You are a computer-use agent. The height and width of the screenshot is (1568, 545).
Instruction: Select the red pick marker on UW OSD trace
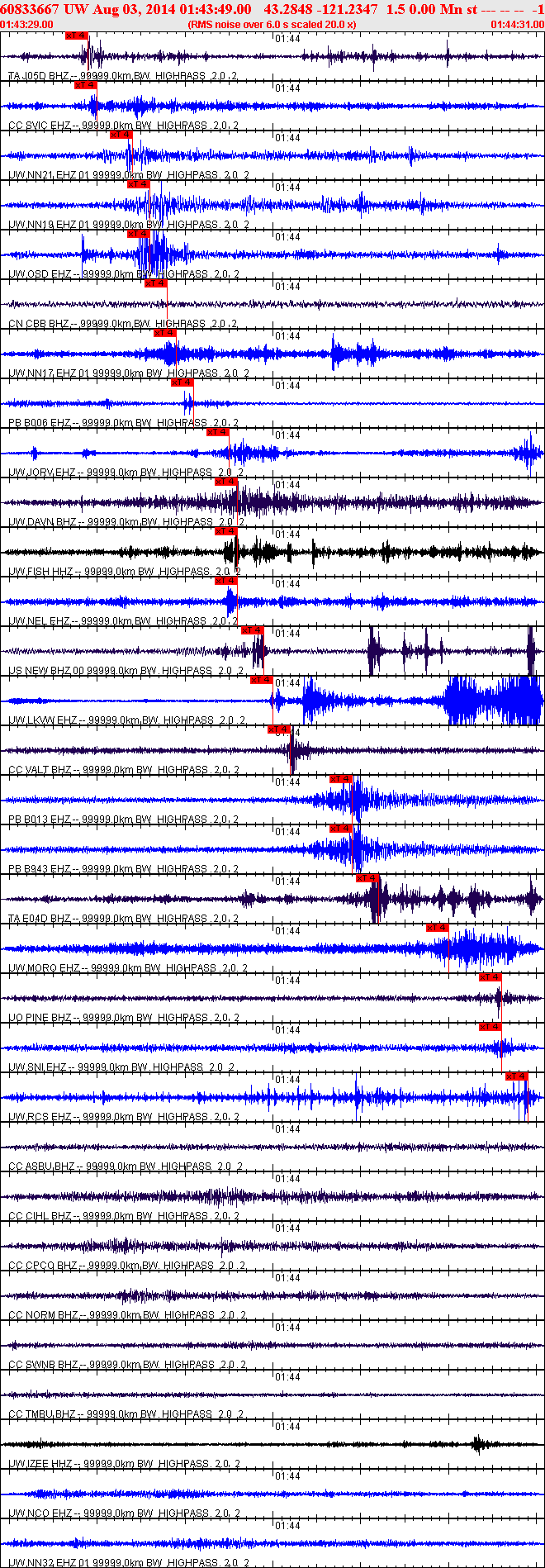[x=138, y=234]
